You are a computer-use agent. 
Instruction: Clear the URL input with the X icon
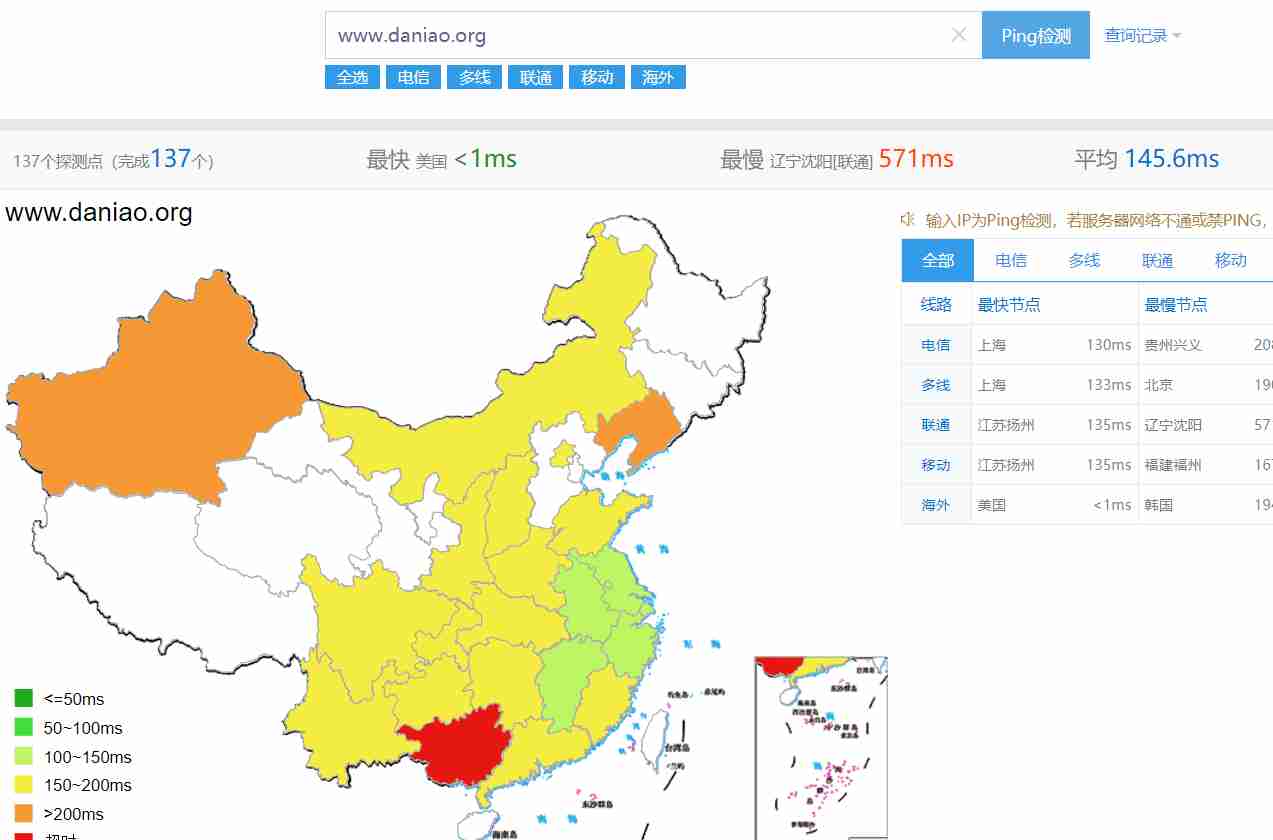point(958,35)
